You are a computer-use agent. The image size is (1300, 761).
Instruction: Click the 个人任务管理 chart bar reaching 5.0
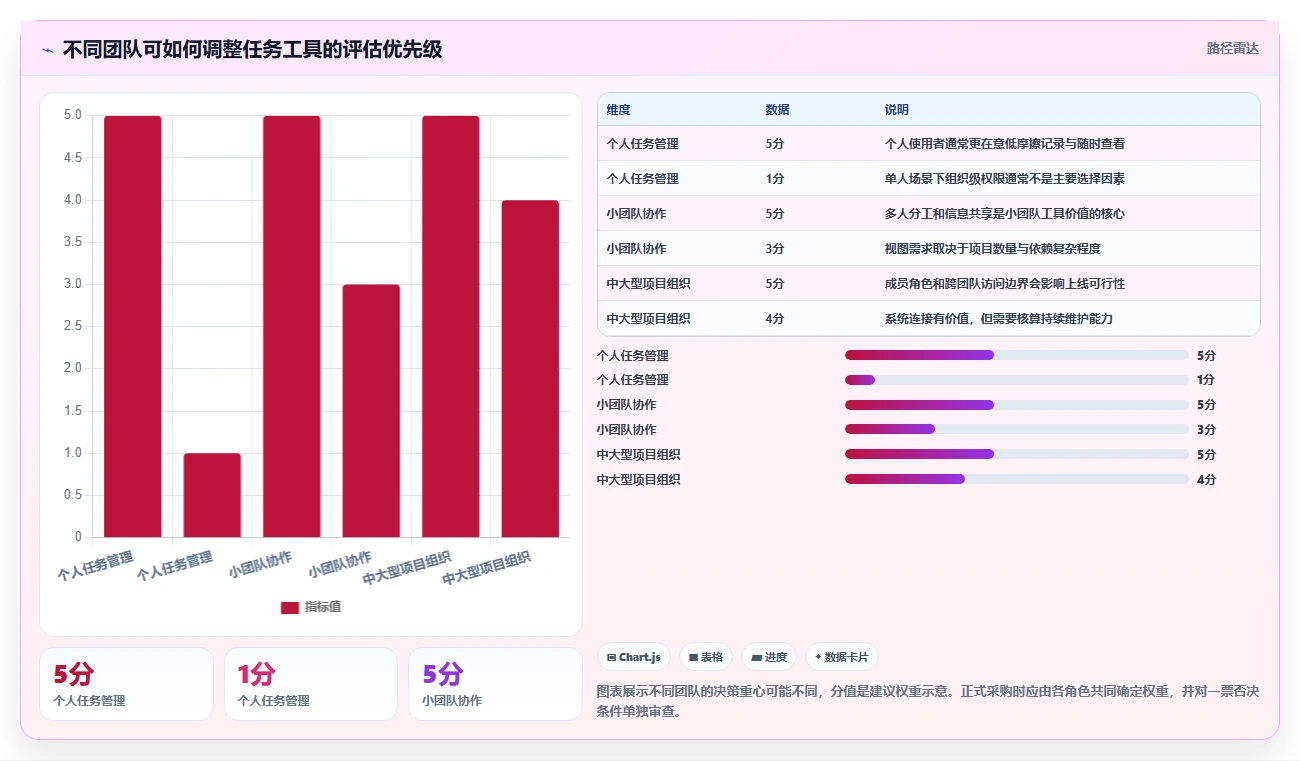[133, 327]
